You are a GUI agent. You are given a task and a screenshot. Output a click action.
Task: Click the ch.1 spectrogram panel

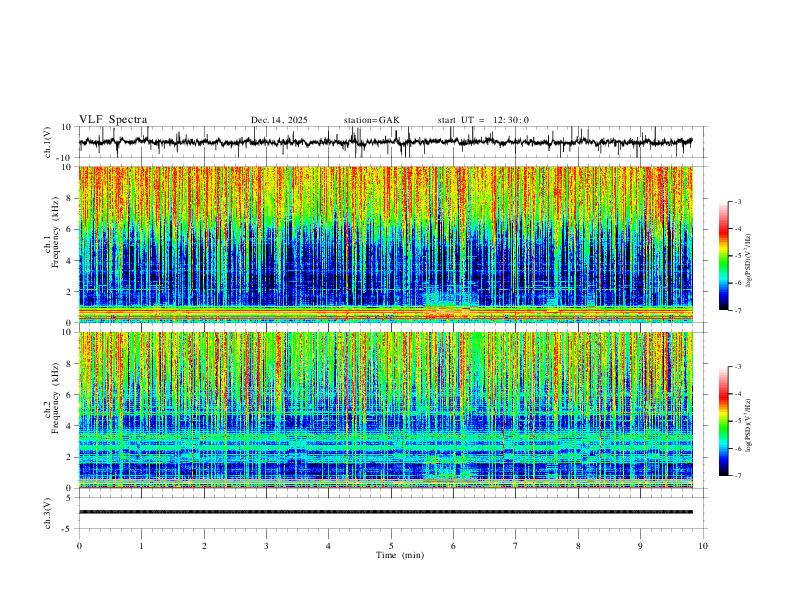386,244
